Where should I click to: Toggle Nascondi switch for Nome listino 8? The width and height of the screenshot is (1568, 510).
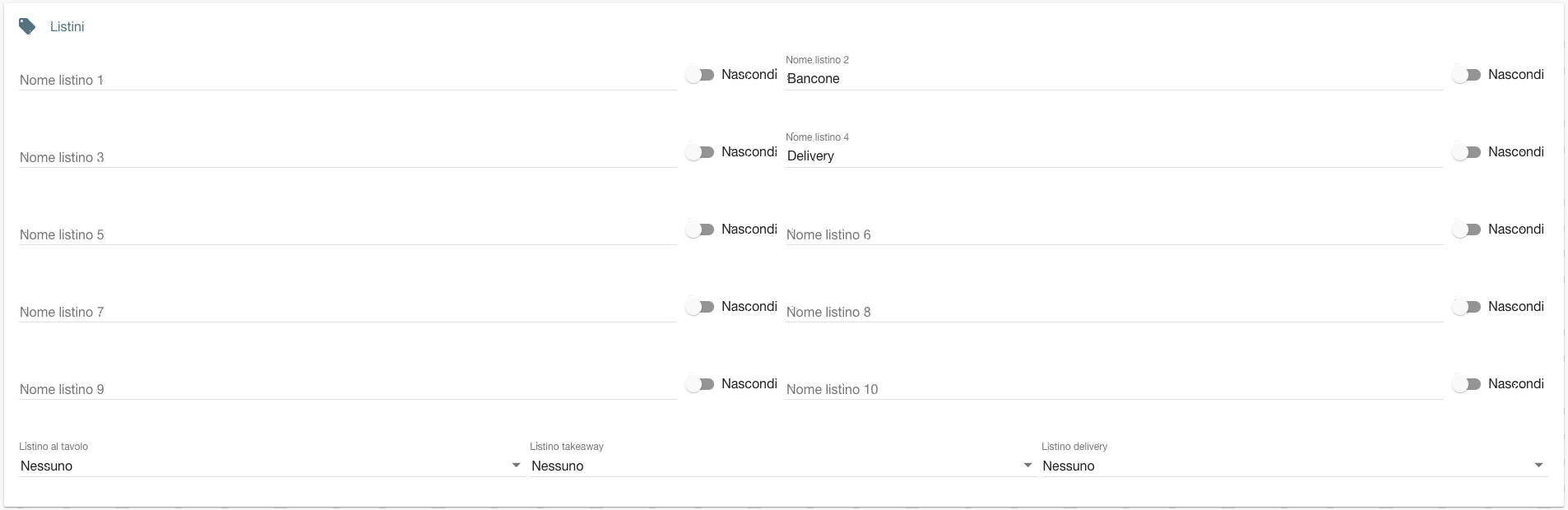[x=1467, y=307]
